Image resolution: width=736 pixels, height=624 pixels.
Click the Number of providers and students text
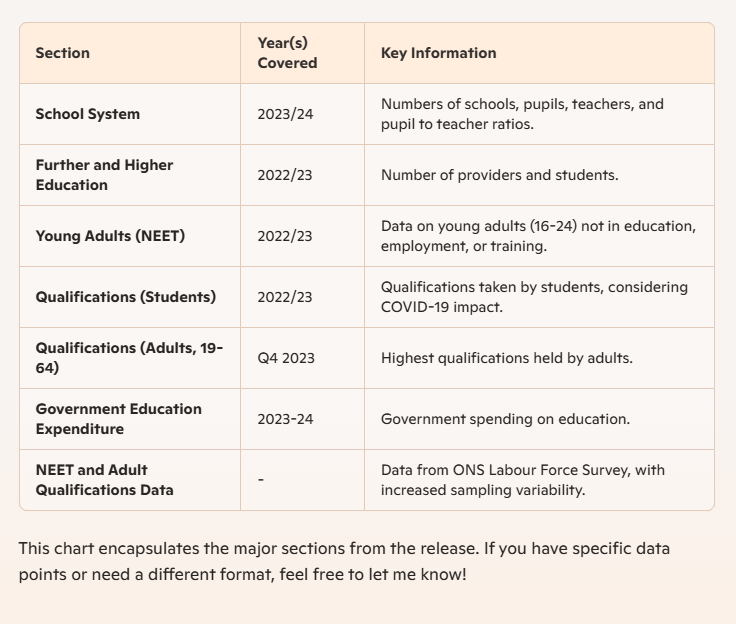pyautogui.click(x=499, y=175)
